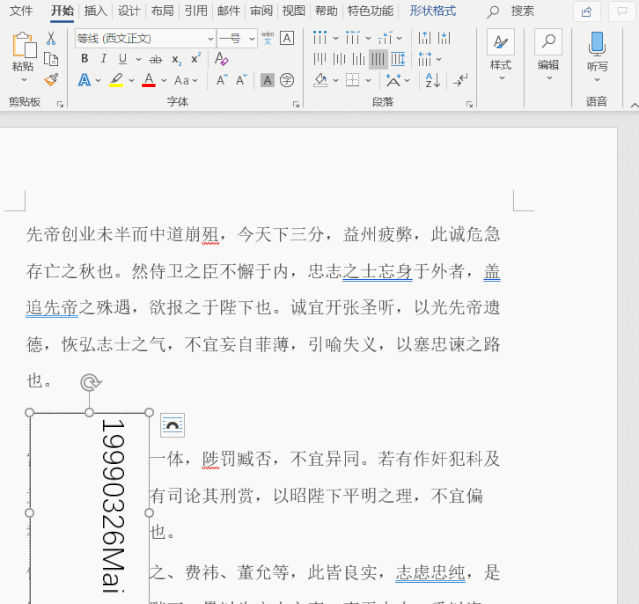Viewport: 639px width, 604px height.
Task: Click the 编辑 editing button
Action: point(548,52)
